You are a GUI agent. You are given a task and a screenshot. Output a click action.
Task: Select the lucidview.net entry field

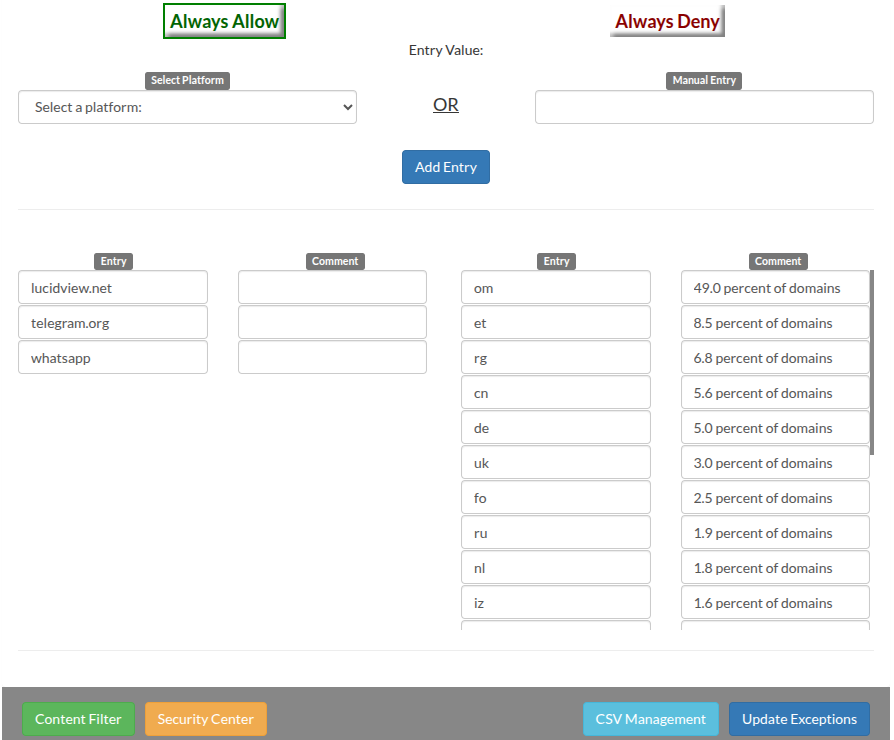tap(113, 288)
